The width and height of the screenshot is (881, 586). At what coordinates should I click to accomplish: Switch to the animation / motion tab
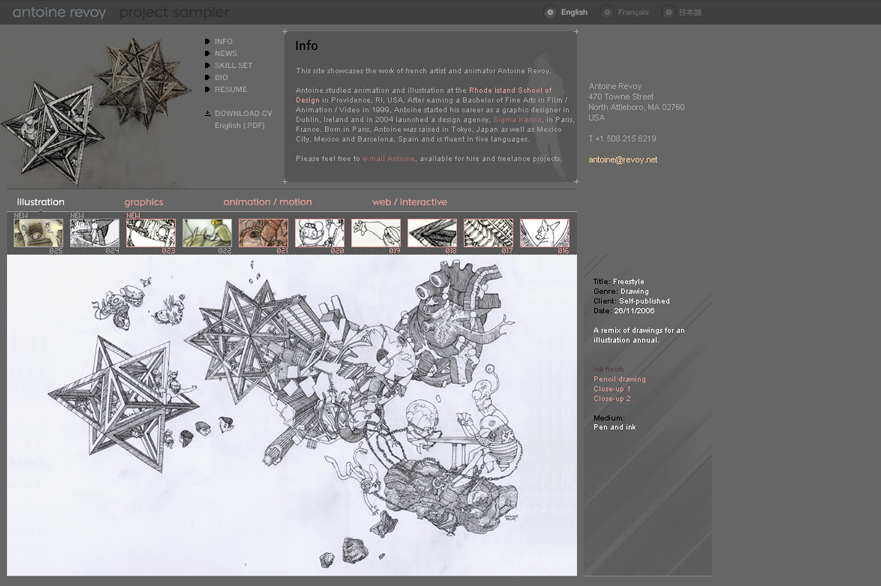point(267,202)
